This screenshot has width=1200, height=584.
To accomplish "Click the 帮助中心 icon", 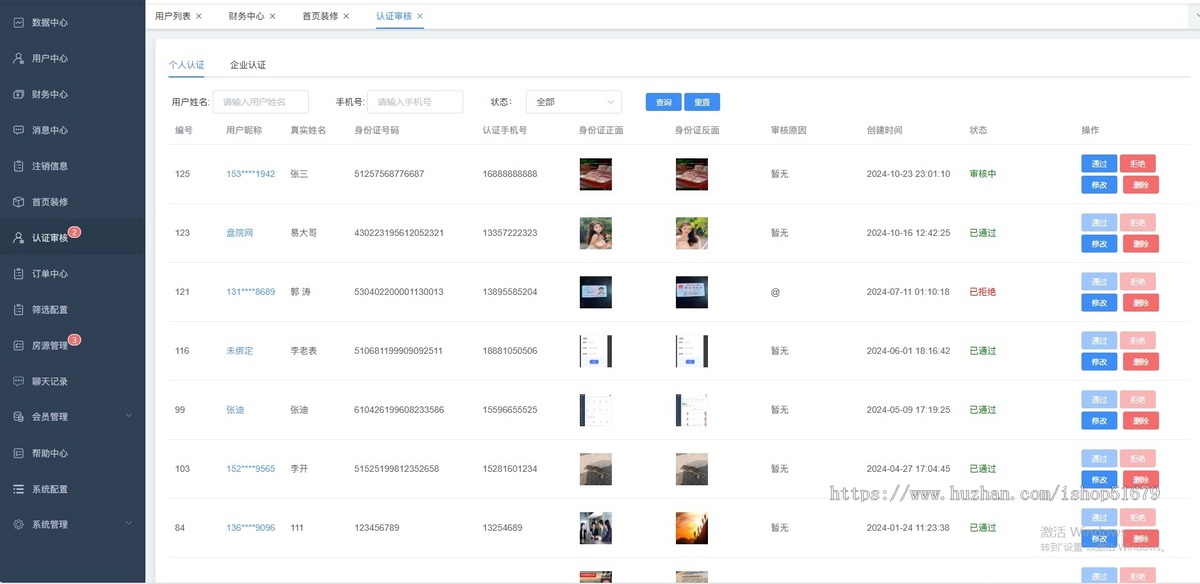I will click(x=18, y=453).
